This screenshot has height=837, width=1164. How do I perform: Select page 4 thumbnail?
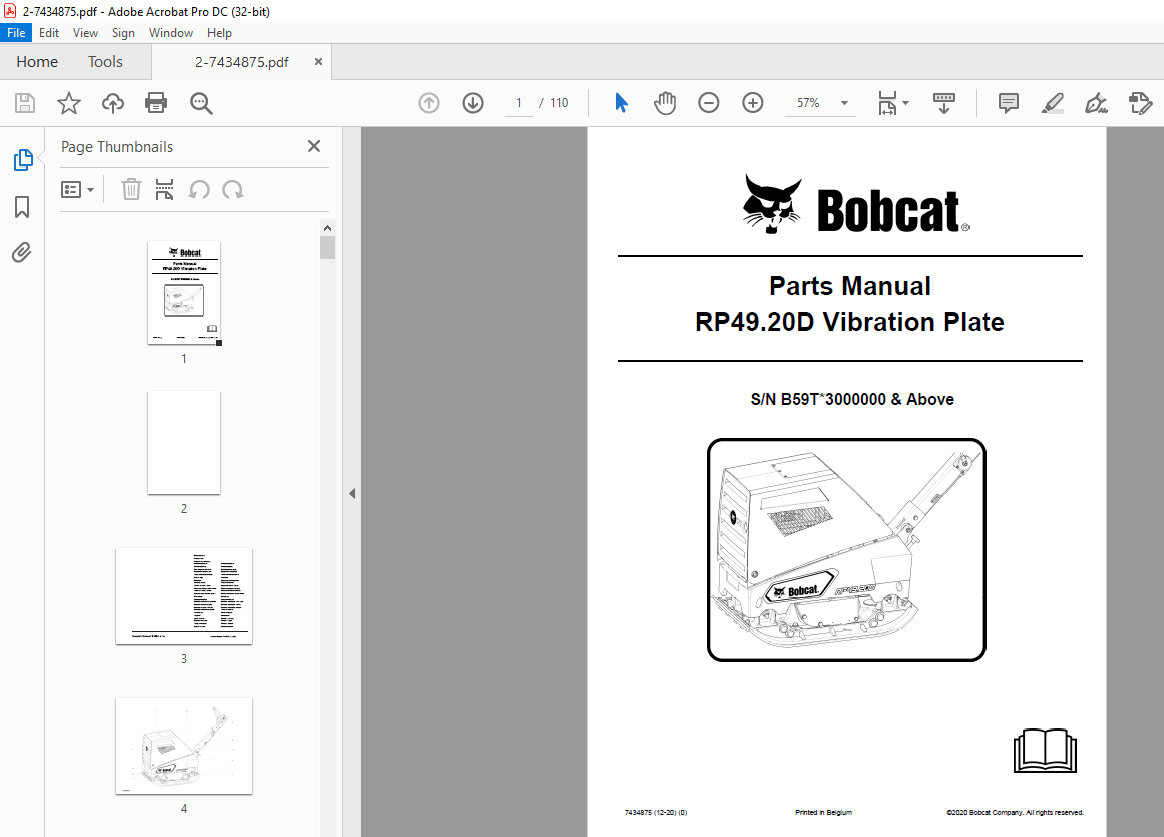click(184, 746)
